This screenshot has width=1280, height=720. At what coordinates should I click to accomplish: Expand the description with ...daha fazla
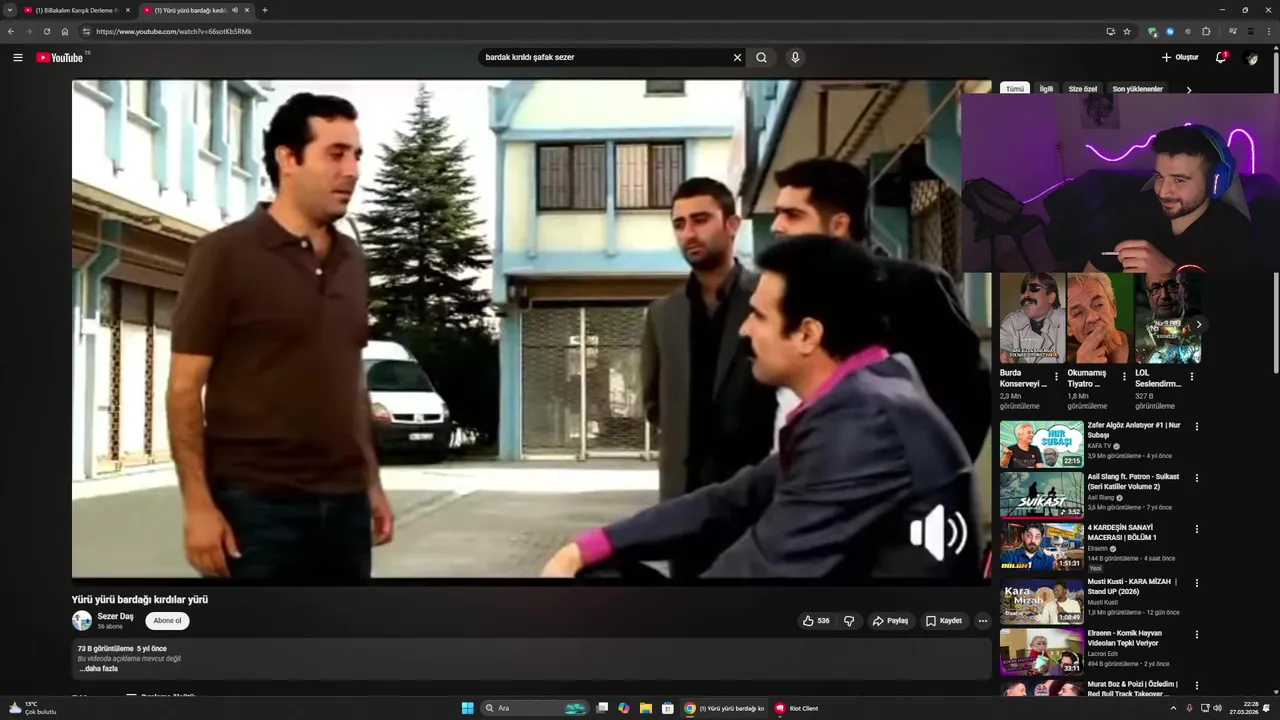(x=99, y=669)
